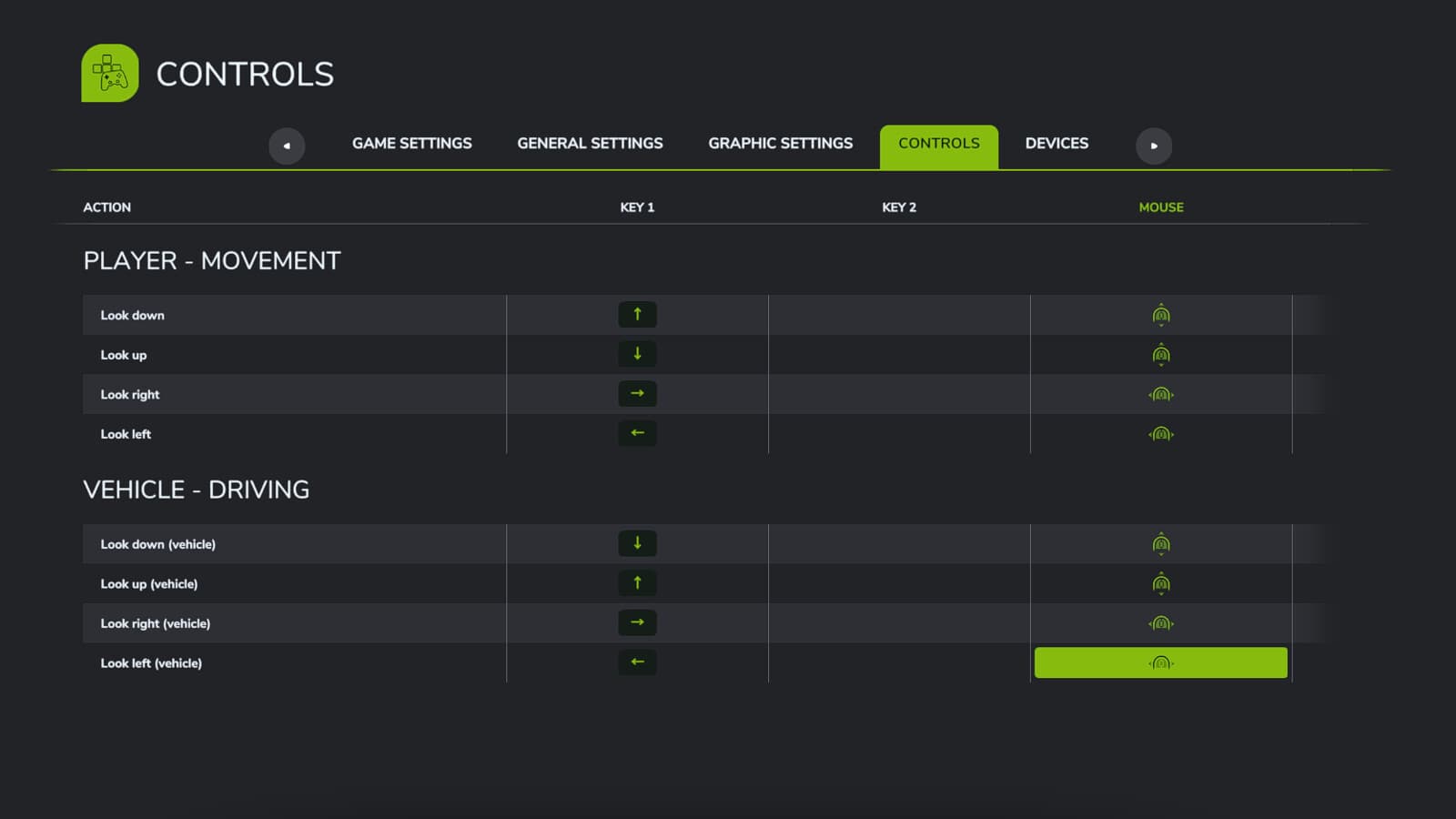This screenshot has width=1456, height=819.
Task: Click empty Key 2 cell for Look left
Action: 899,434
